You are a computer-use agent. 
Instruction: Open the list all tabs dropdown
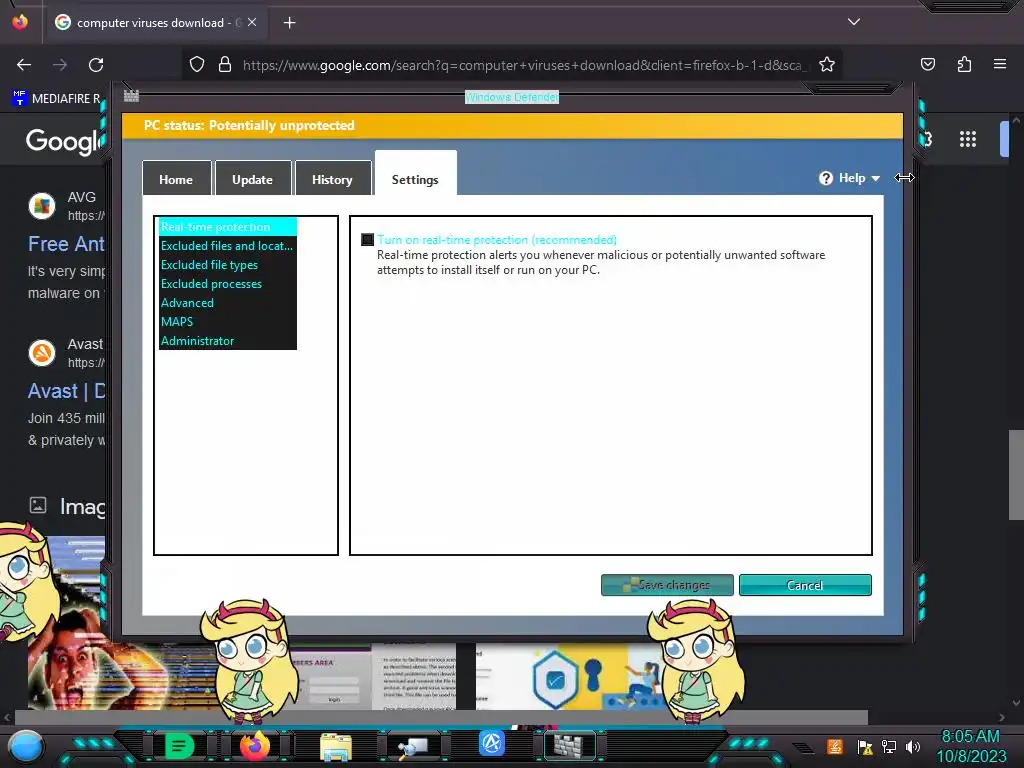[854, 22]
